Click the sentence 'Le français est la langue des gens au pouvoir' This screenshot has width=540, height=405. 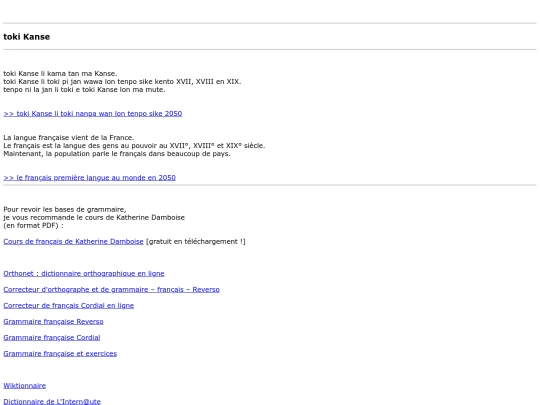[x=134, y=146]
